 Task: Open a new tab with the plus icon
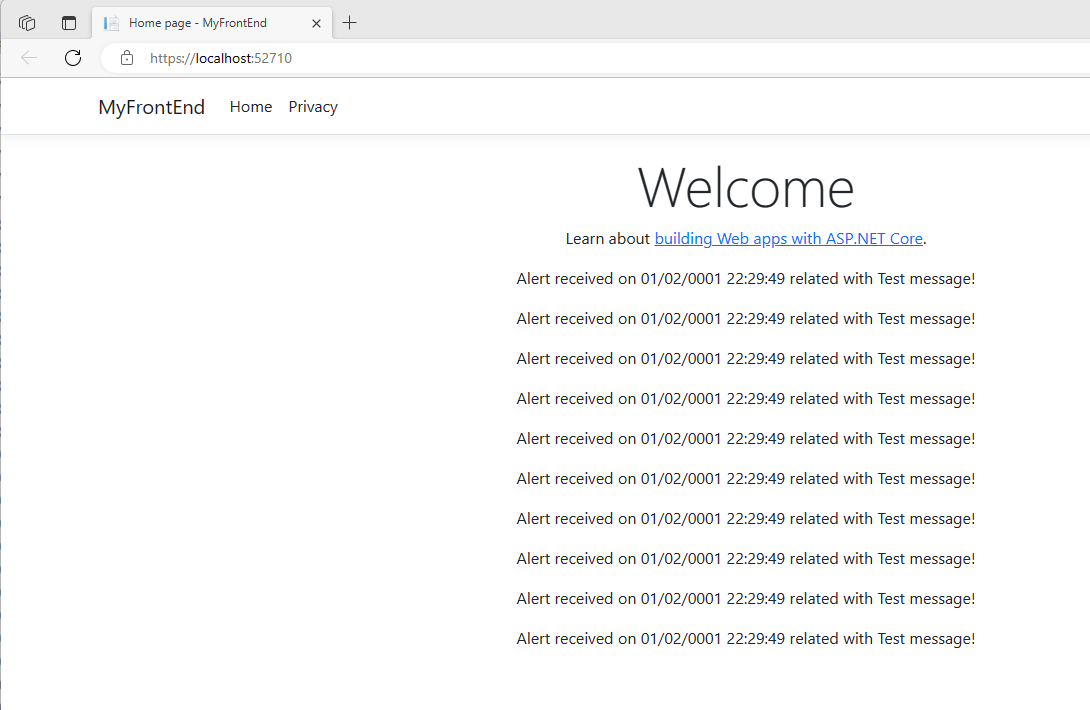click(x=349, y=22)
